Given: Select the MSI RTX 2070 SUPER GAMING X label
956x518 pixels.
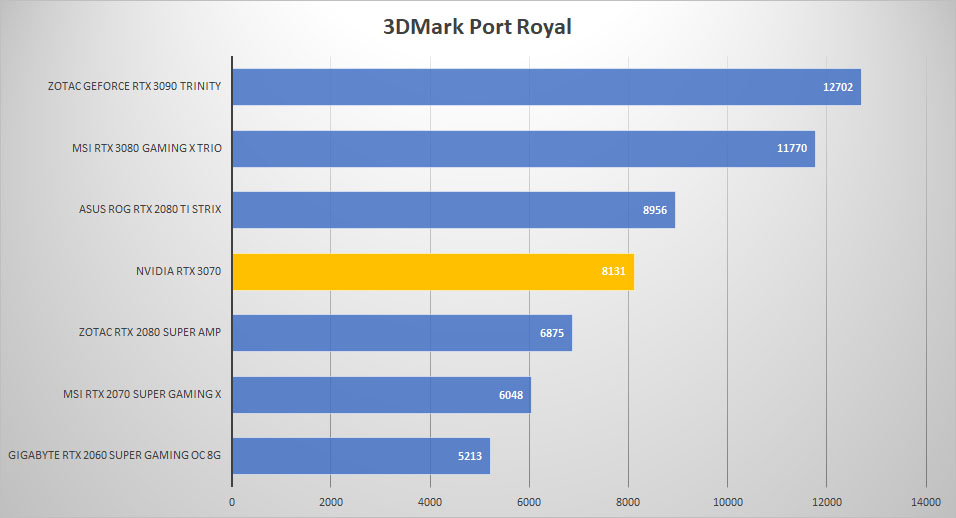Looking at the screenshot, I should [x=142, y=394].
